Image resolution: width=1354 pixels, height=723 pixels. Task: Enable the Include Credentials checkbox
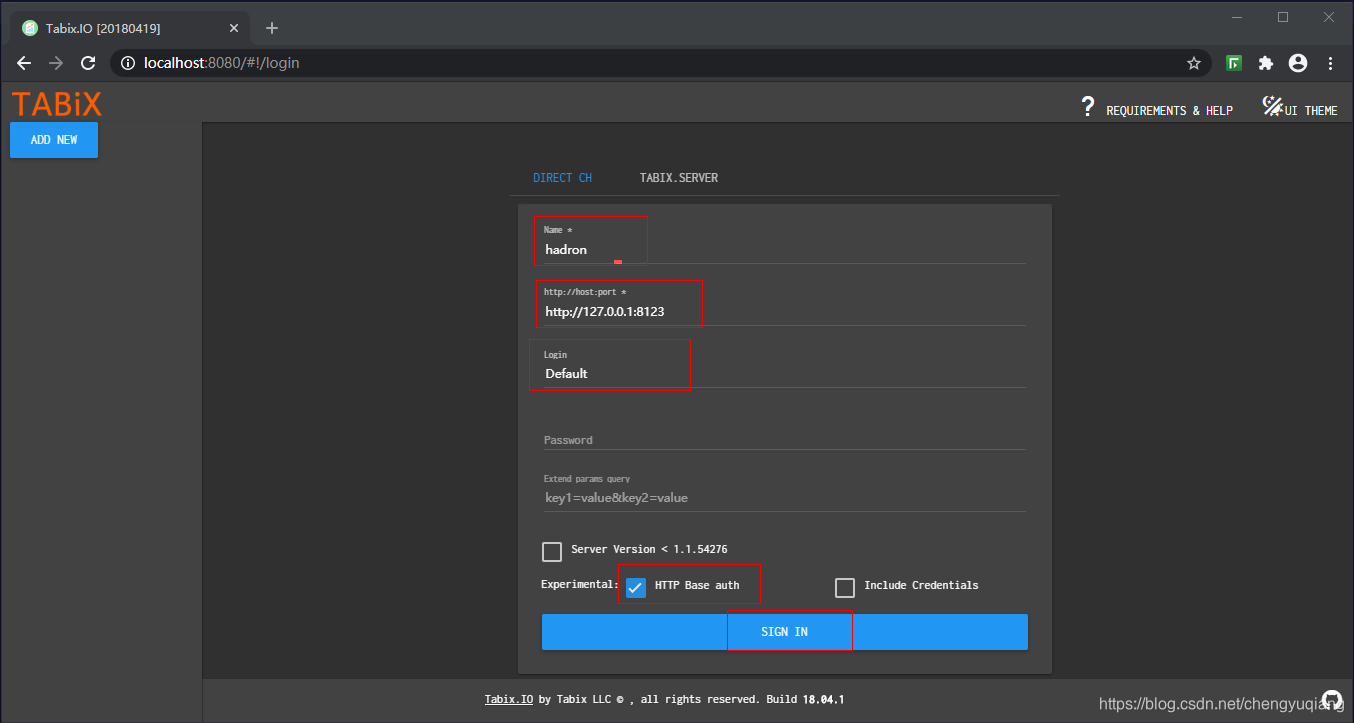coord(845,587)
